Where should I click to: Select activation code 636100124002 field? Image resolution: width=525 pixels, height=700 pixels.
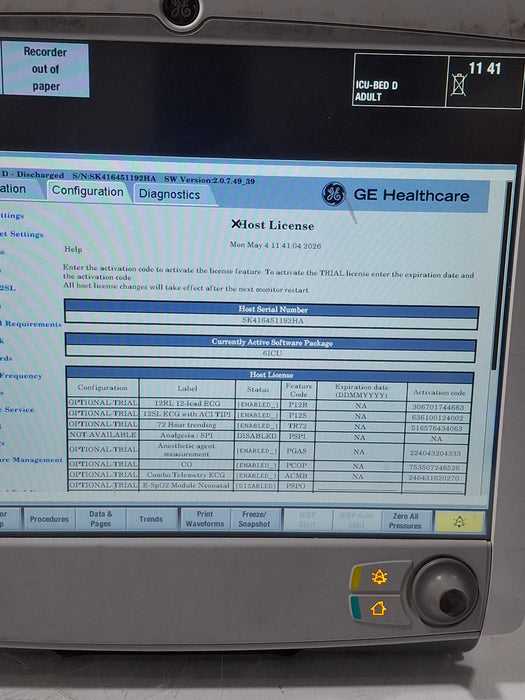coord(438,418)
